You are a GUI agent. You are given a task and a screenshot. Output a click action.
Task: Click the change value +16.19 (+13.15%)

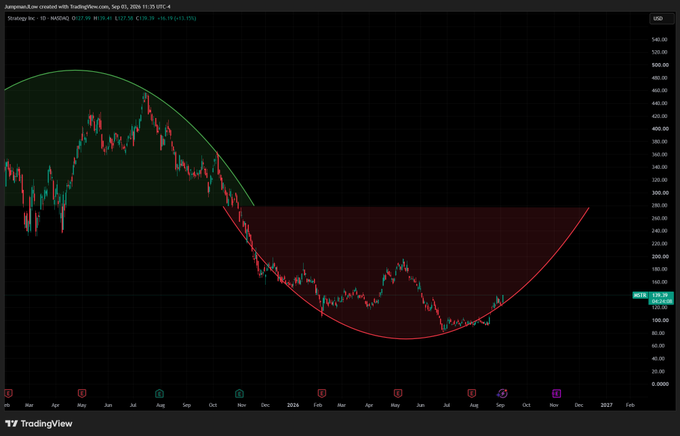point(177,19)
